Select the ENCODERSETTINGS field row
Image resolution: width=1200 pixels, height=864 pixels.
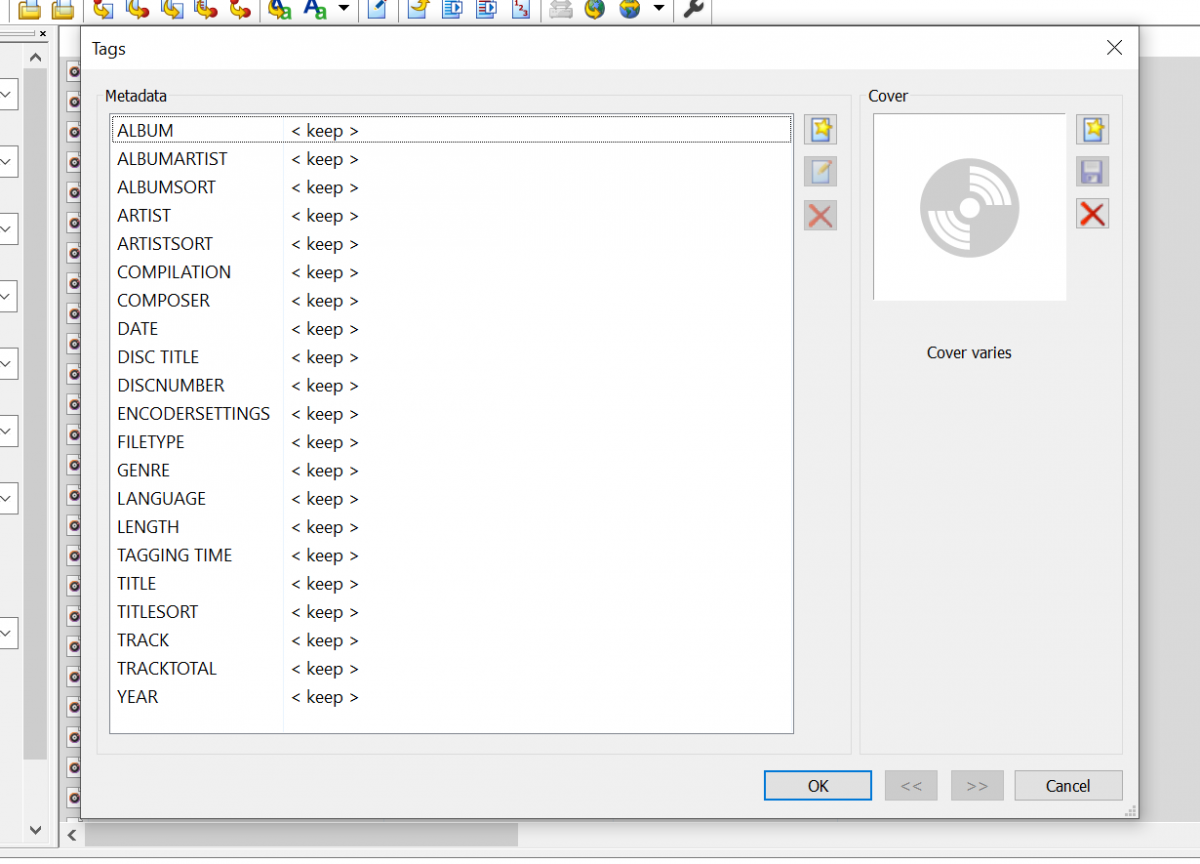[x=451, y=414]
